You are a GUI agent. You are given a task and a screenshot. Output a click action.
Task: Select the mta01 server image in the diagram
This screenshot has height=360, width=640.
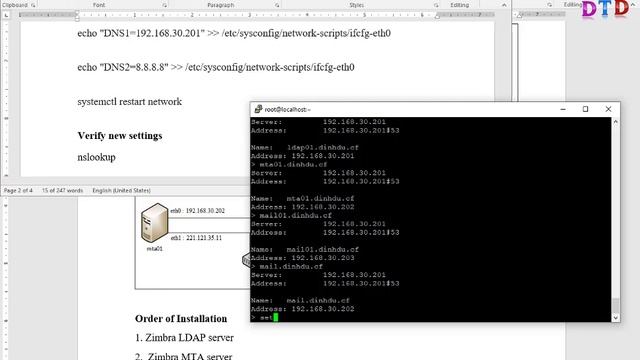click(x=154, y=223)
